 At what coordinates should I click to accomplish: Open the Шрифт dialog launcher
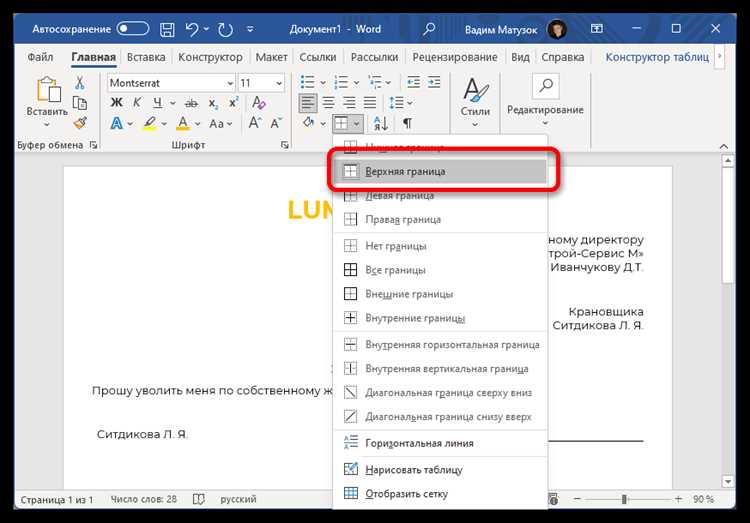(285, 145)
